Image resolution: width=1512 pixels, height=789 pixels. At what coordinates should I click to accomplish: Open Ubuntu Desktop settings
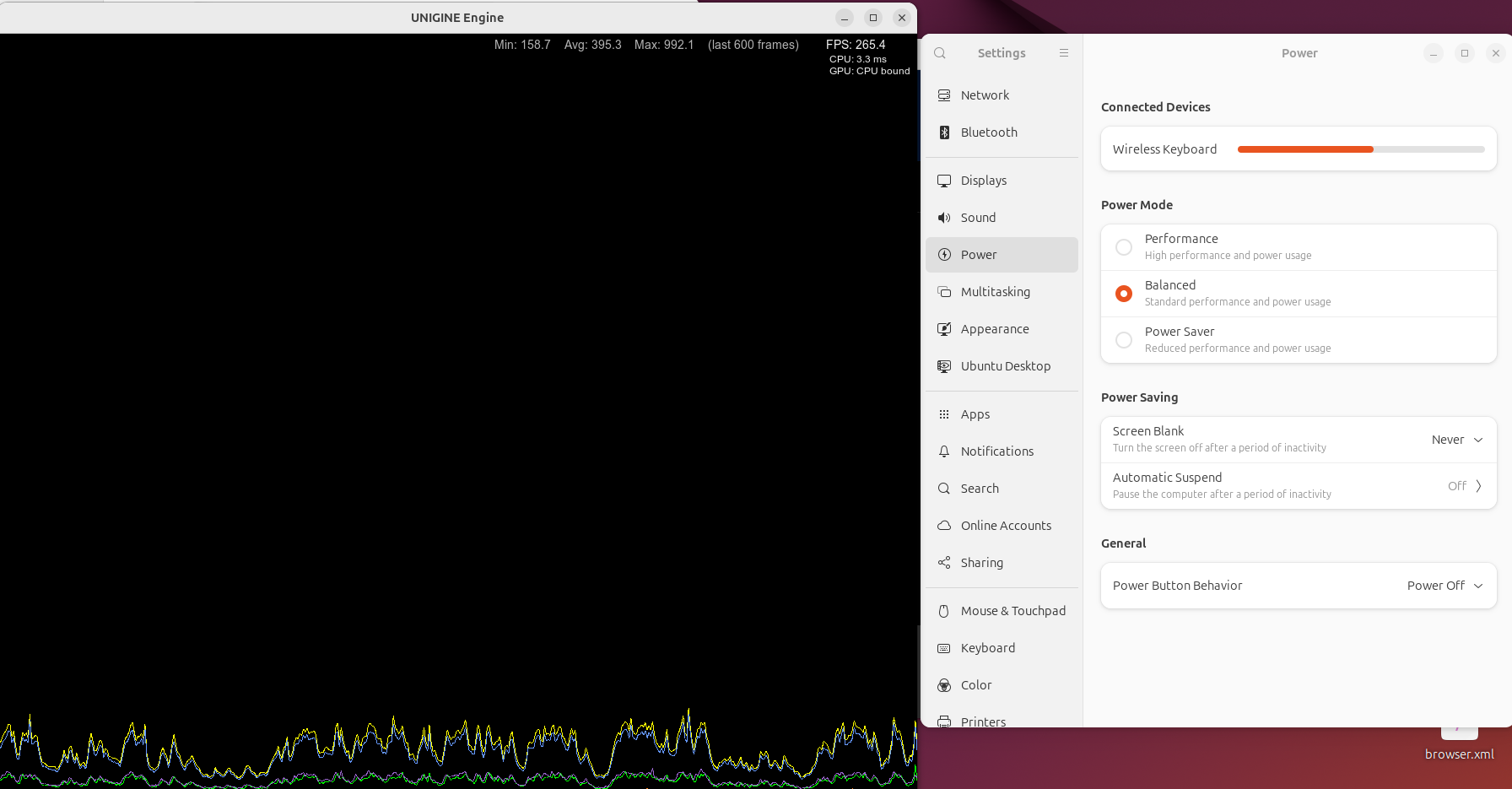1002,366
